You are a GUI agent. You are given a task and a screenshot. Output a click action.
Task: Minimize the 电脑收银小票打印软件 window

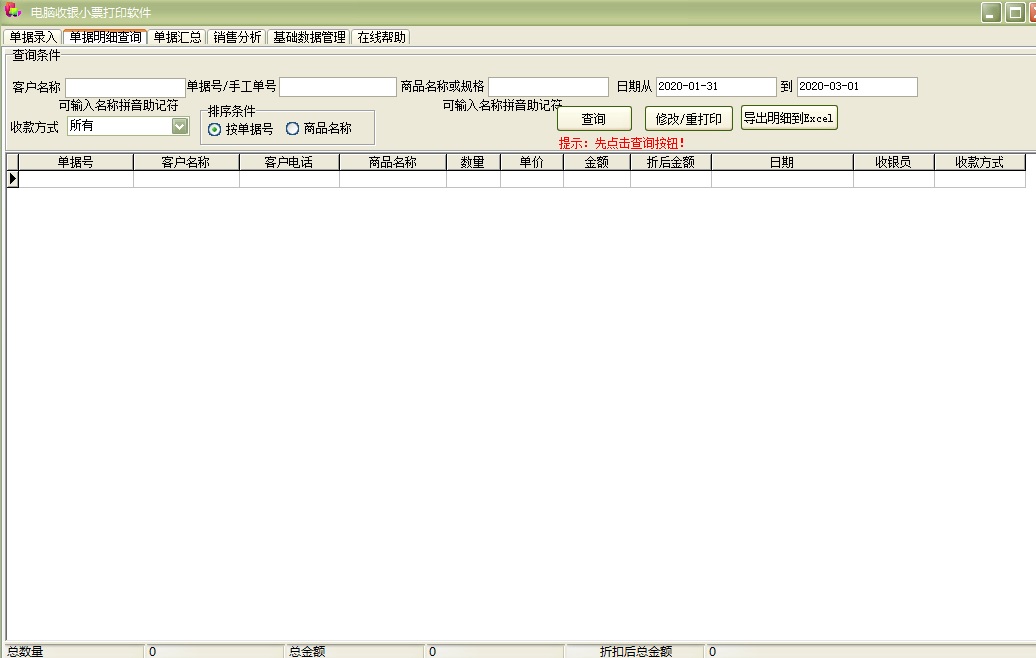coord(991,13)
